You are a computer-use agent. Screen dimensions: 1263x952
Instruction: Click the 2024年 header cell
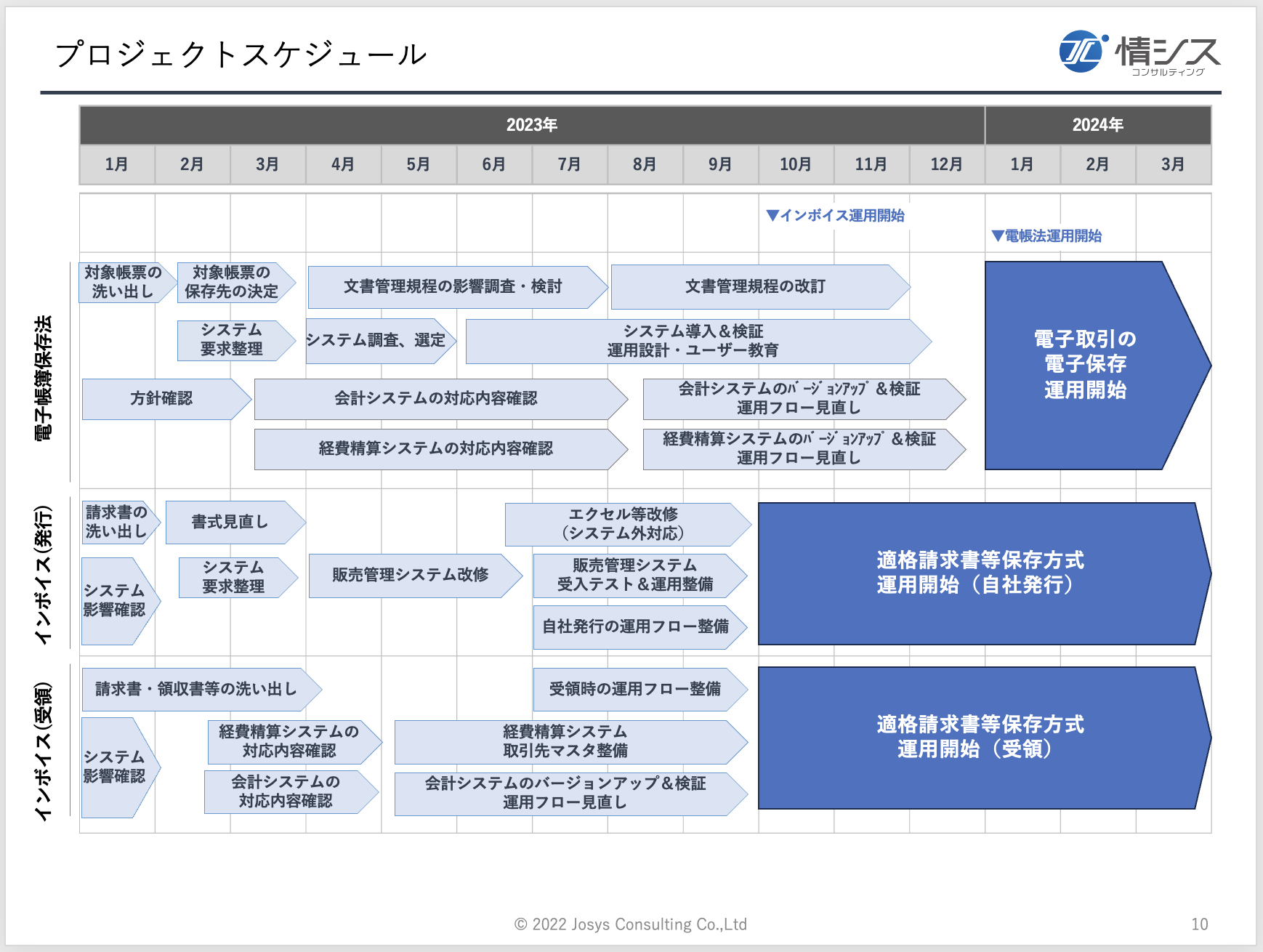[x=1097, y=124]
